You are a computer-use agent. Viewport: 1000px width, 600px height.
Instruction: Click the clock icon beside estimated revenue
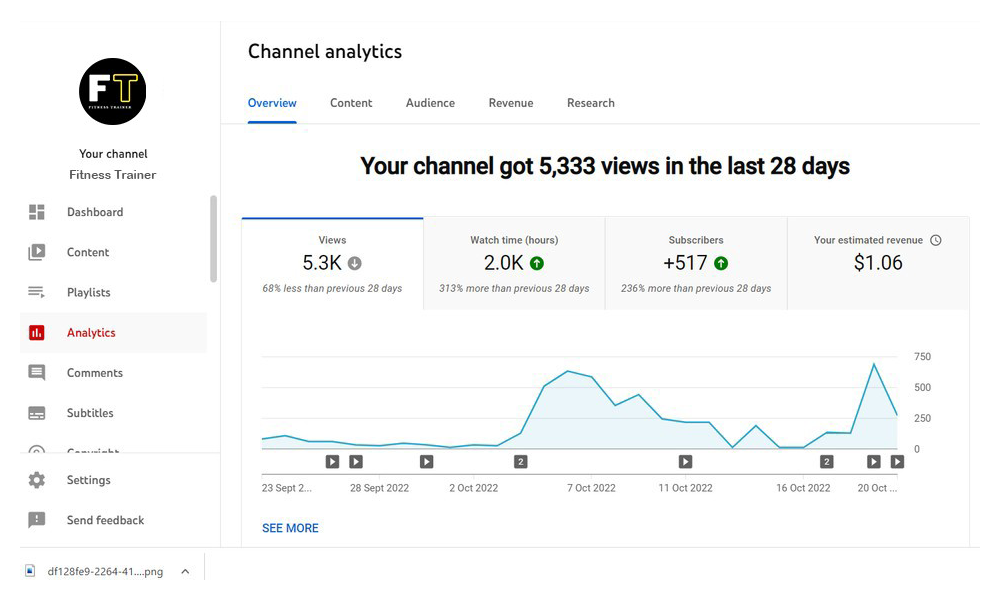point(936,240)
